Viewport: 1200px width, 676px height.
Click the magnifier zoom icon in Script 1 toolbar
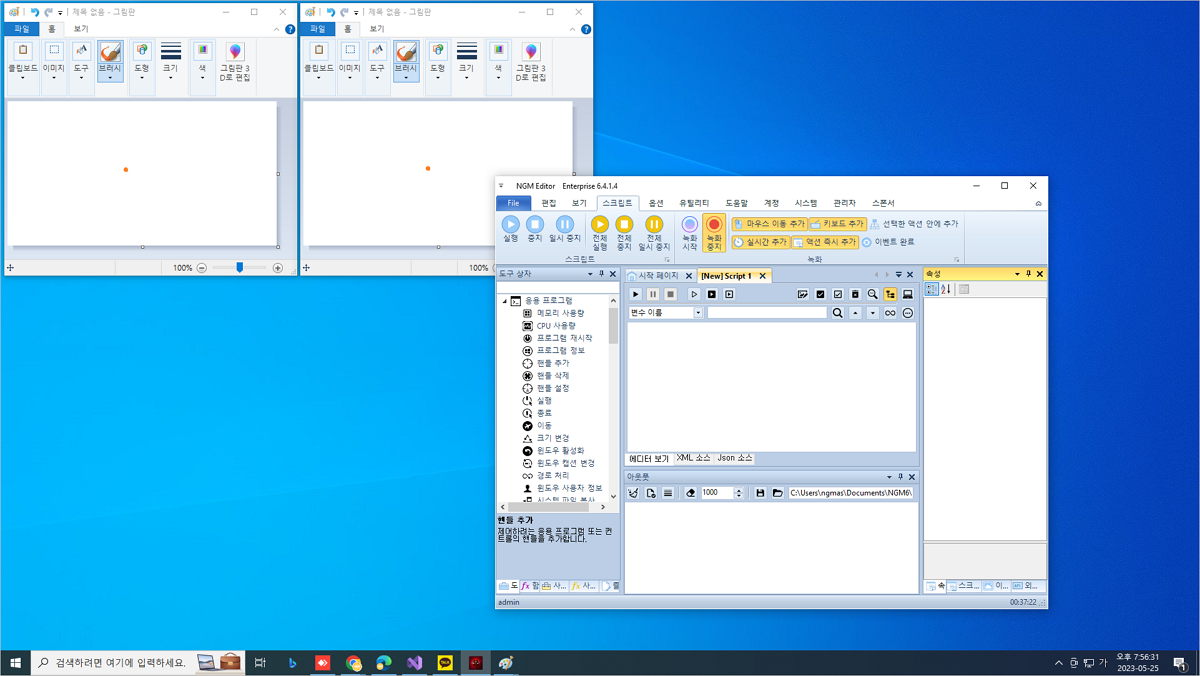point(873,295)
